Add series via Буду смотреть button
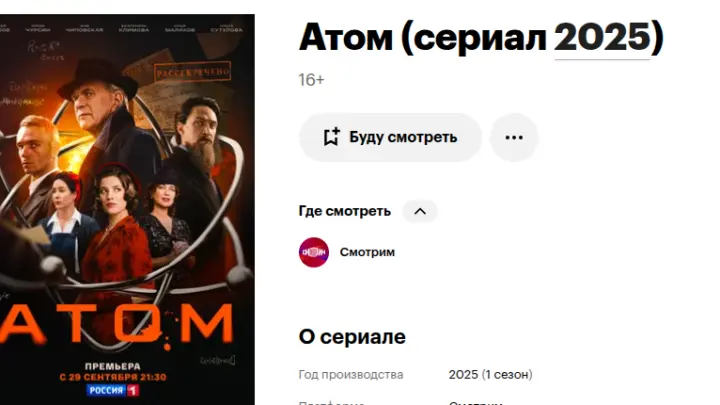The height and width of the screenshot is (405, 720). [390, 137]
